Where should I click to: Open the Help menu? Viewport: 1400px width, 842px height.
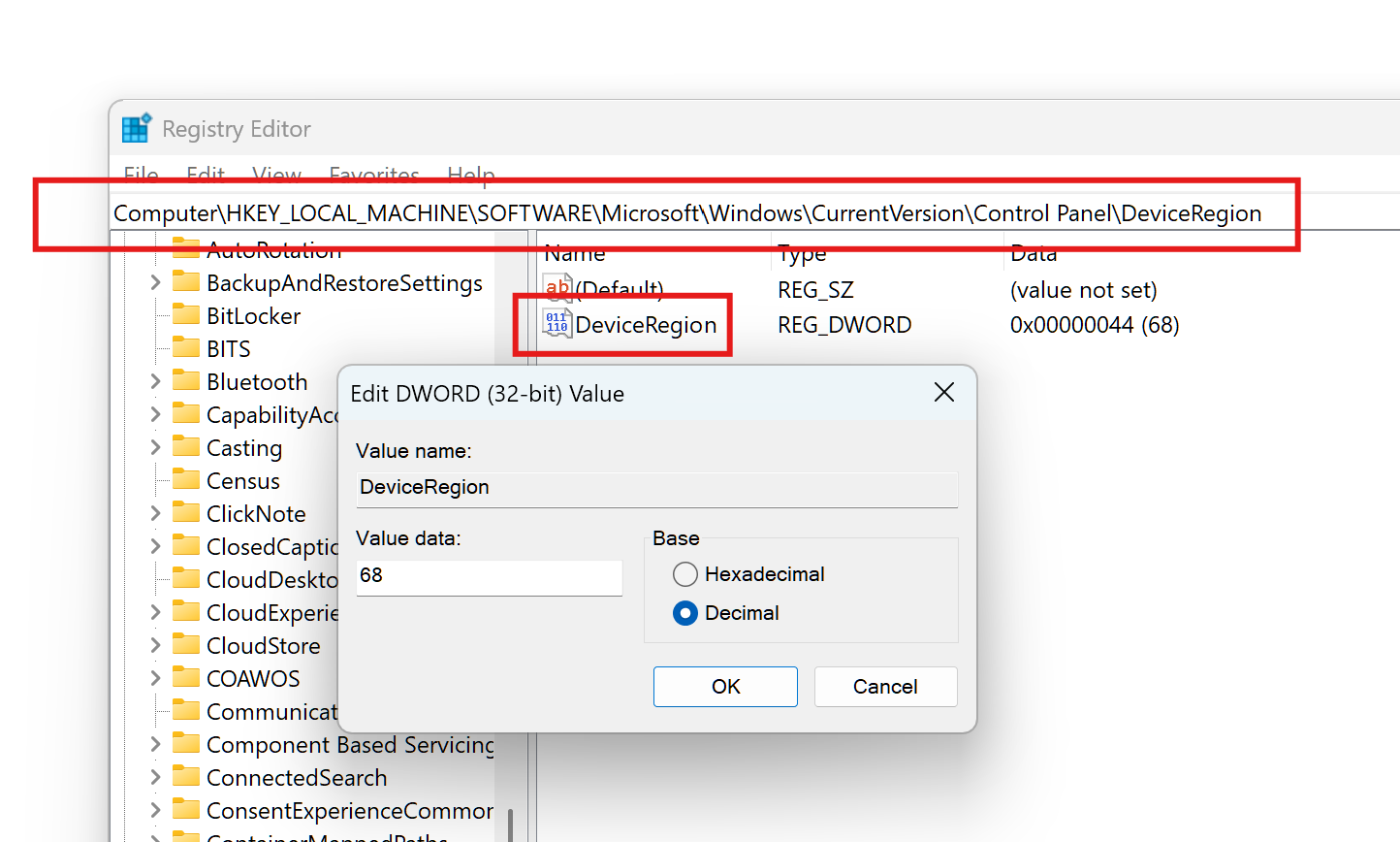point(470,175)
